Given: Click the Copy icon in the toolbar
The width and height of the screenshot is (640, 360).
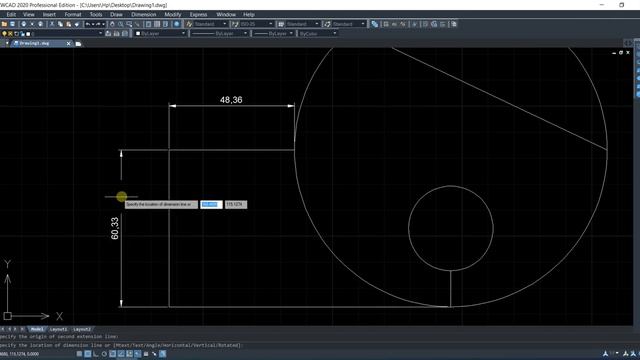Looking at the screenshot, I should 60,24.
